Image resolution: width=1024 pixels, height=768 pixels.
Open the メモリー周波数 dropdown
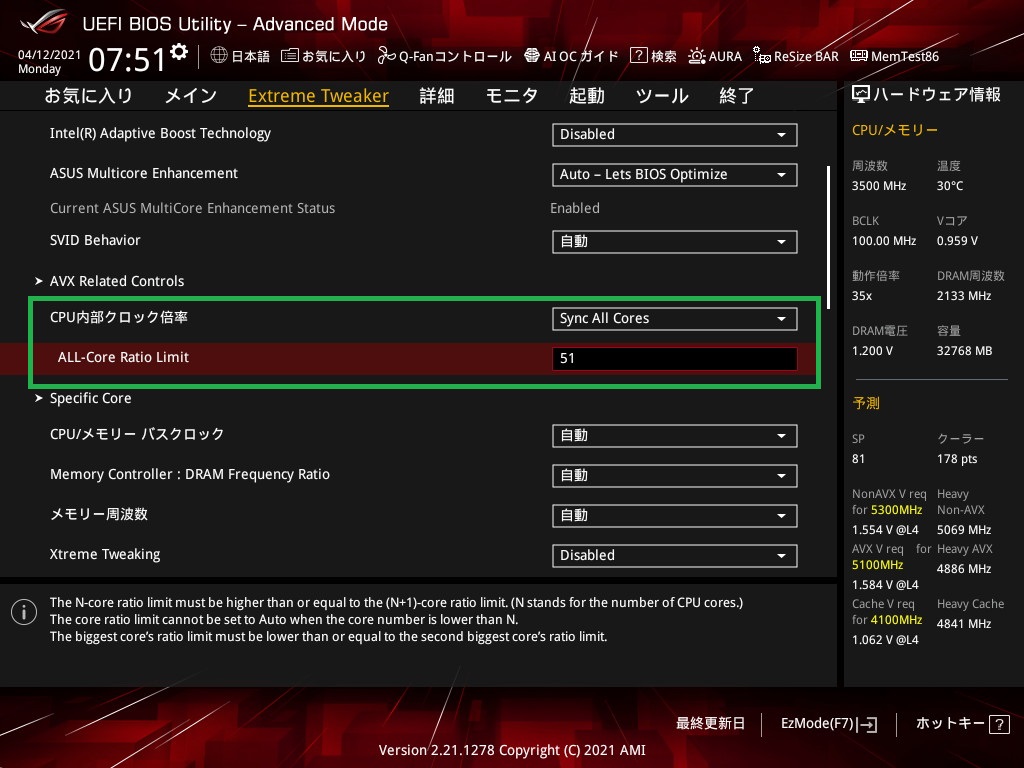point(674,516)
